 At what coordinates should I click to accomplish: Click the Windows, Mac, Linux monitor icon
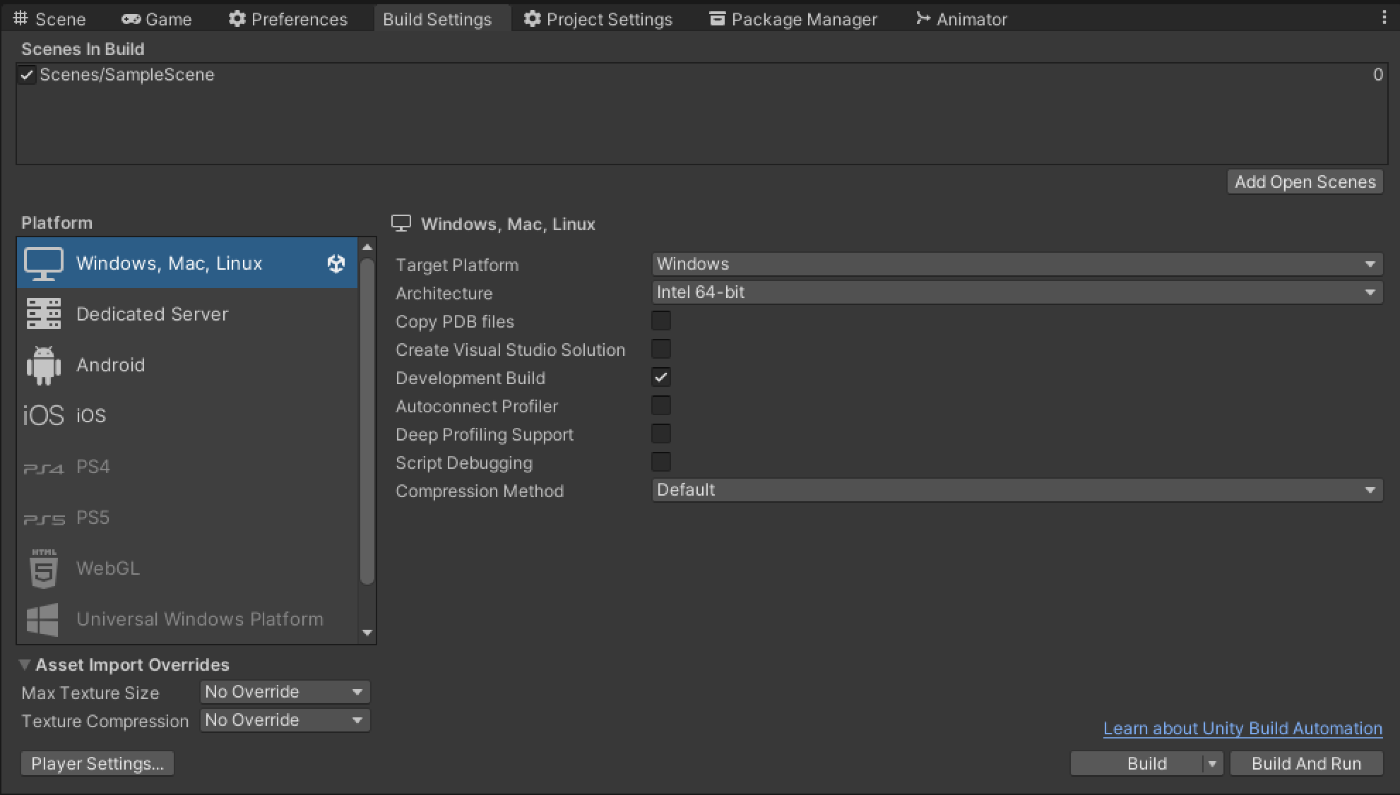pos(43,263)
